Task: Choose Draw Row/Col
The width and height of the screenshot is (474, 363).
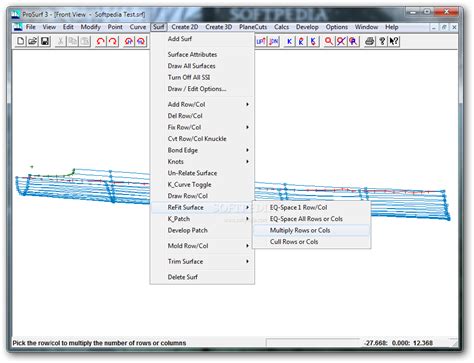Action: coord(202,196)
